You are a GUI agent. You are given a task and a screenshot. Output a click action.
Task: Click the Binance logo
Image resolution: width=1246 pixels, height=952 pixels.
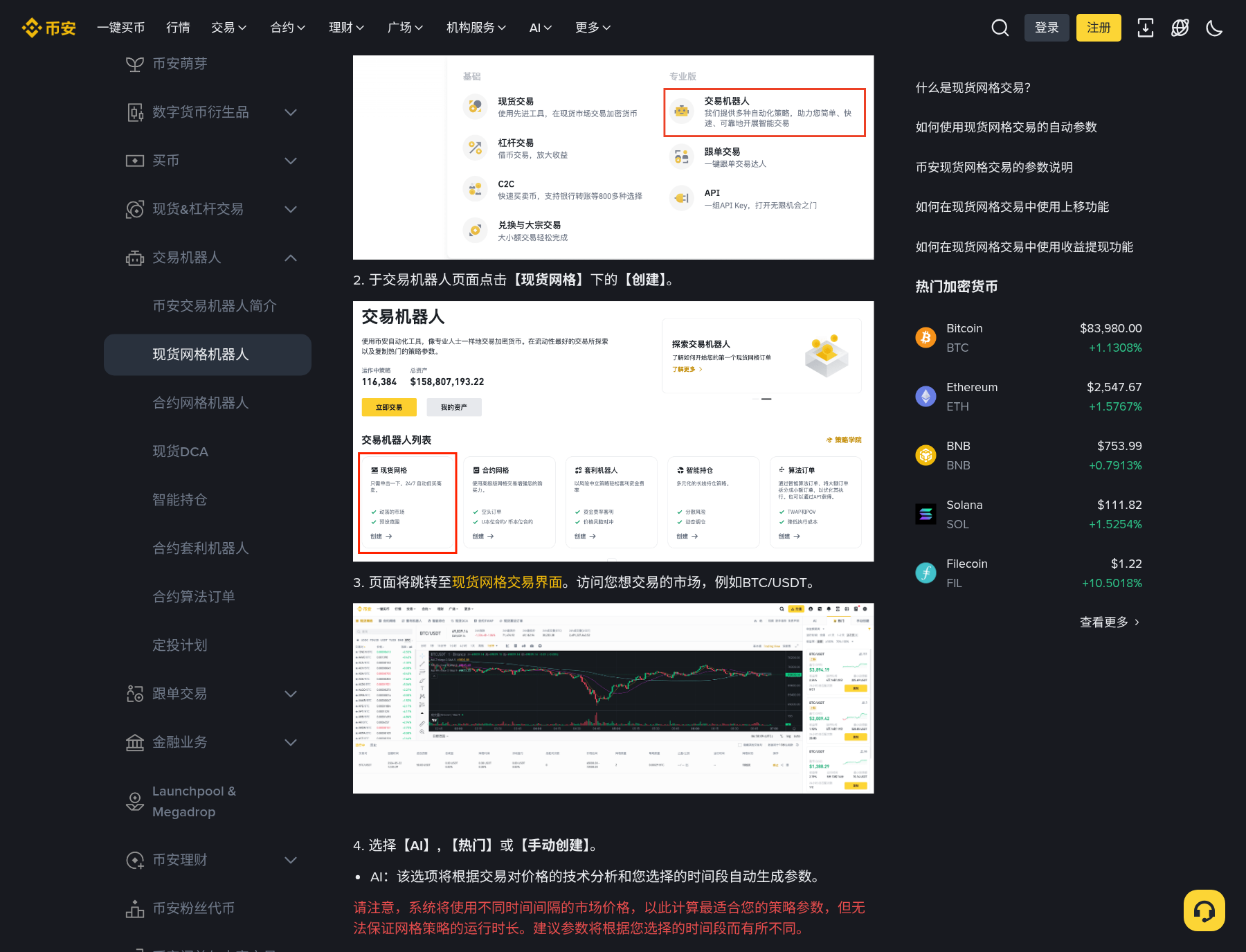(x=48, y=28)
